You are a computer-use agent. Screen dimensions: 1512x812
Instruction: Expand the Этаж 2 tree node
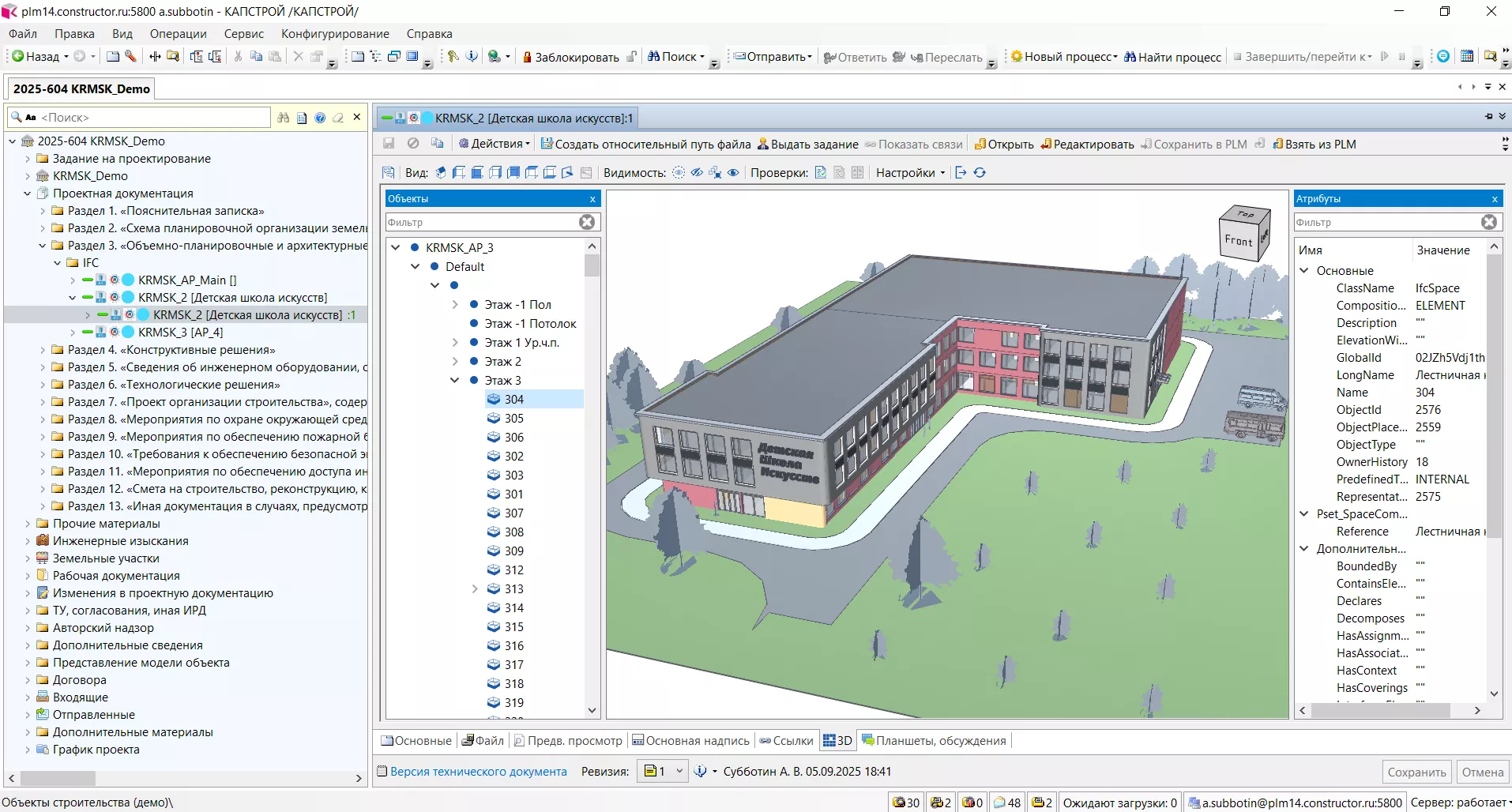coord(455,362)
